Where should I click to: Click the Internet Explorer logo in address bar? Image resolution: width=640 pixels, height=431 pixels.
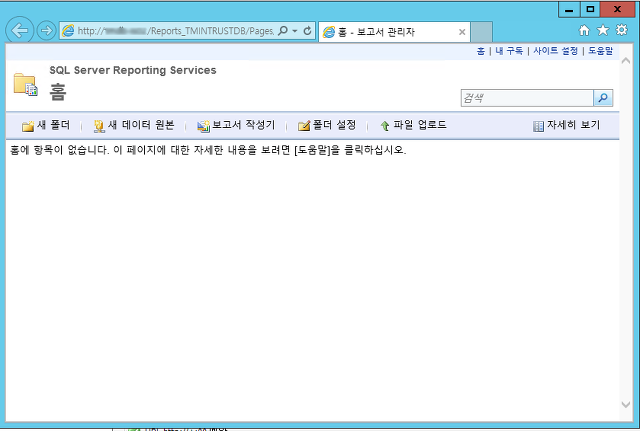(x=68, y=31)
